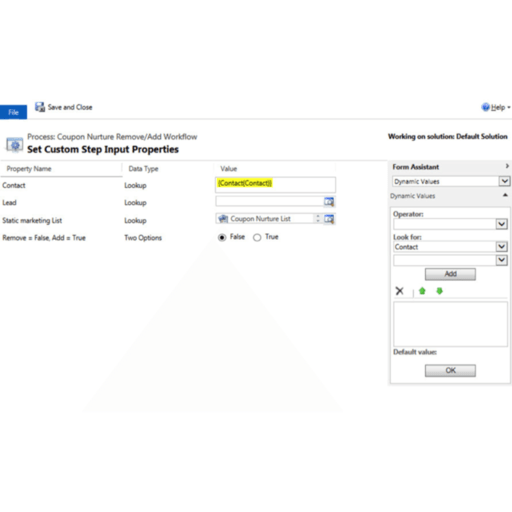512x512 pixels.
Task: Open the Look for Contact dropdown
Action: coord(502,247)
